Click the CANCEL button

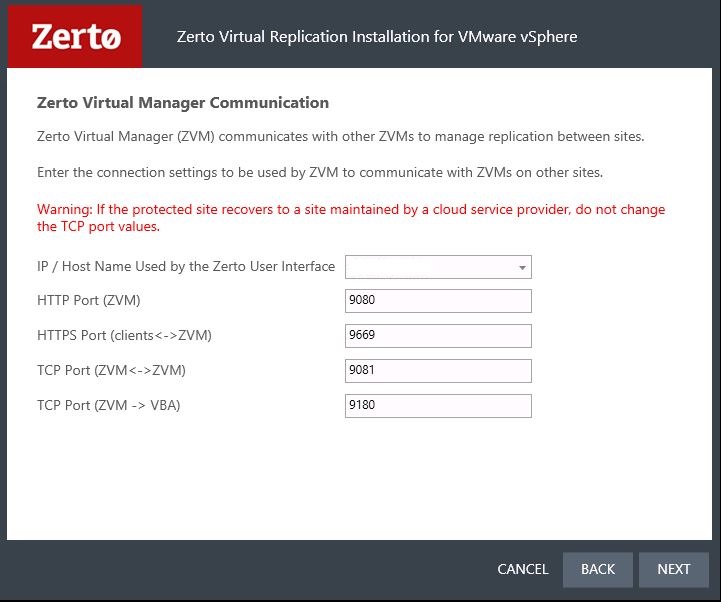[523, 569]
